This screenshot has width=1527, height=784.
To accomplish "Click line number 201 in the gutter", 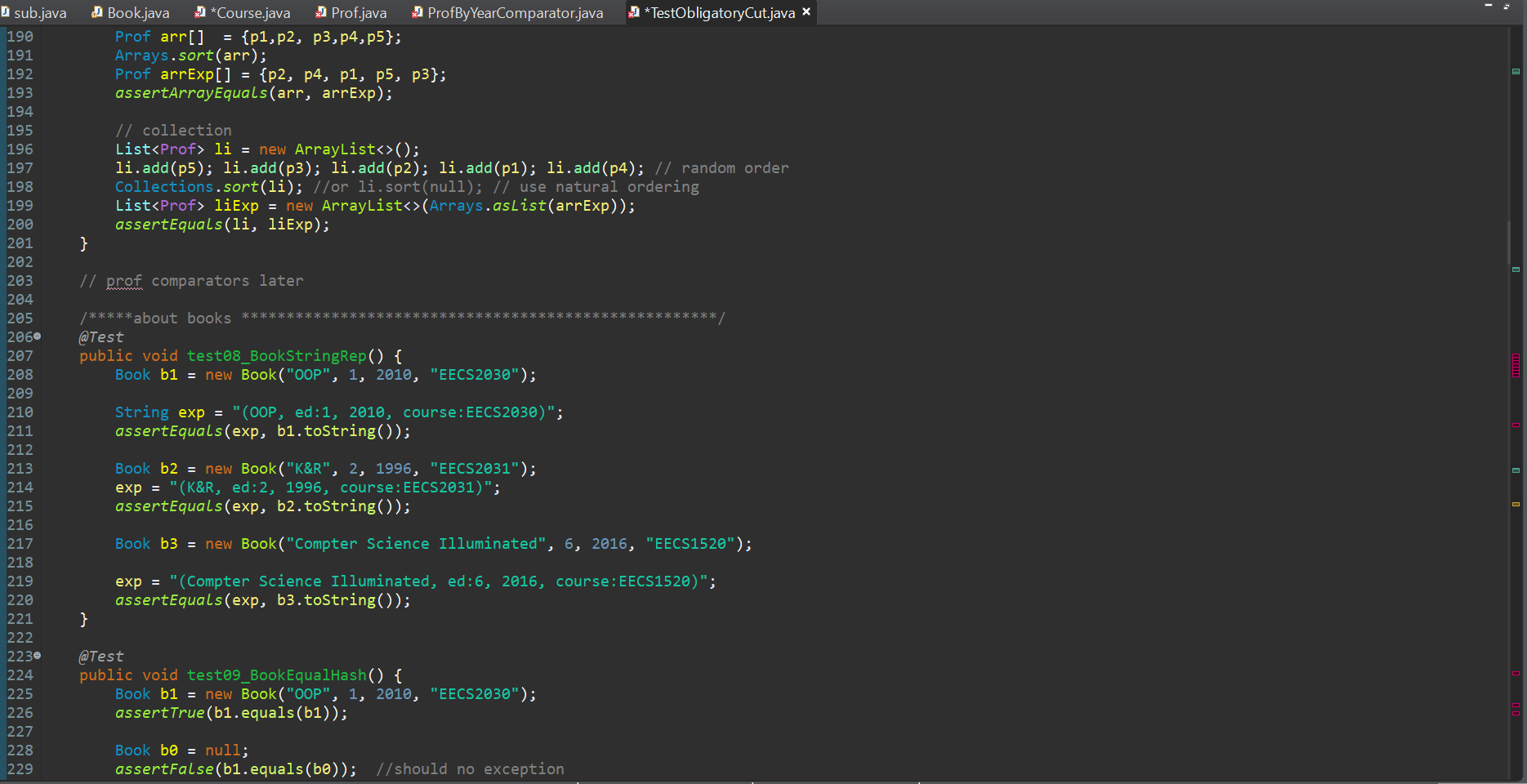I will [x=20, y=243].
